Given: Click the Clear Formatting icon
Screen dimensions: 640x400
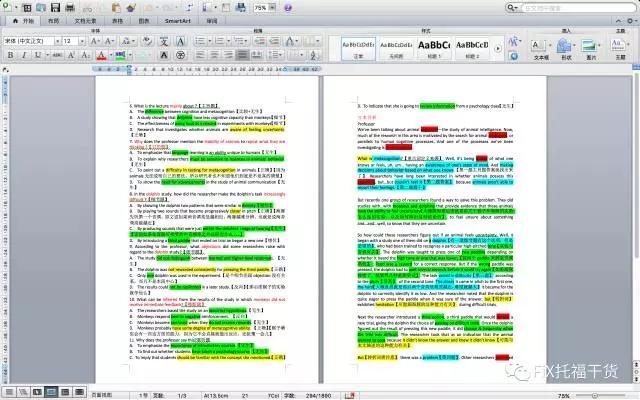Looking at the screenshot, I should 147,41.
